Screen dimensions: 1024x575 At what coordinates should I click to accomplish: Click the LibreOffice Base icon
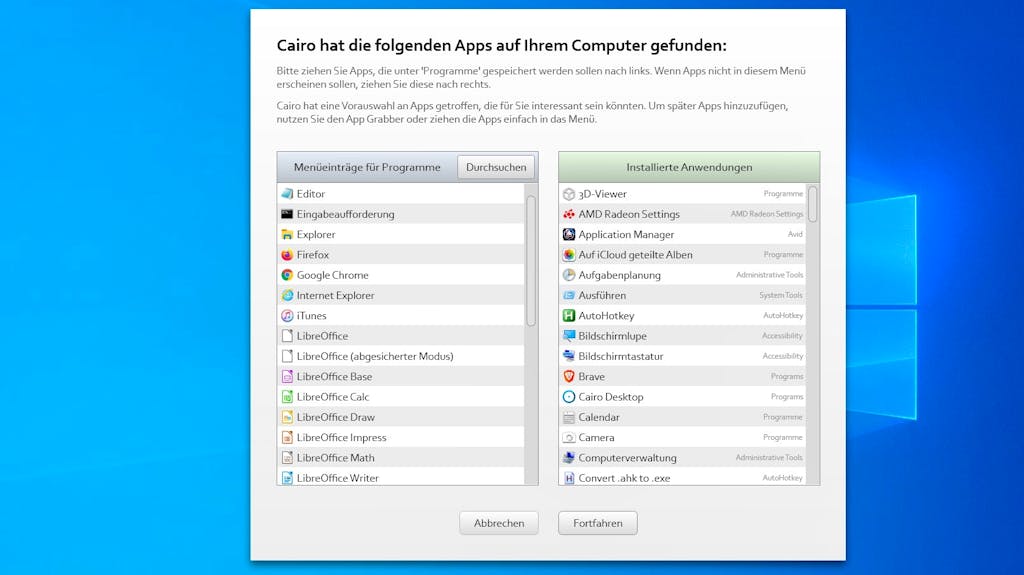coord(287,376)
